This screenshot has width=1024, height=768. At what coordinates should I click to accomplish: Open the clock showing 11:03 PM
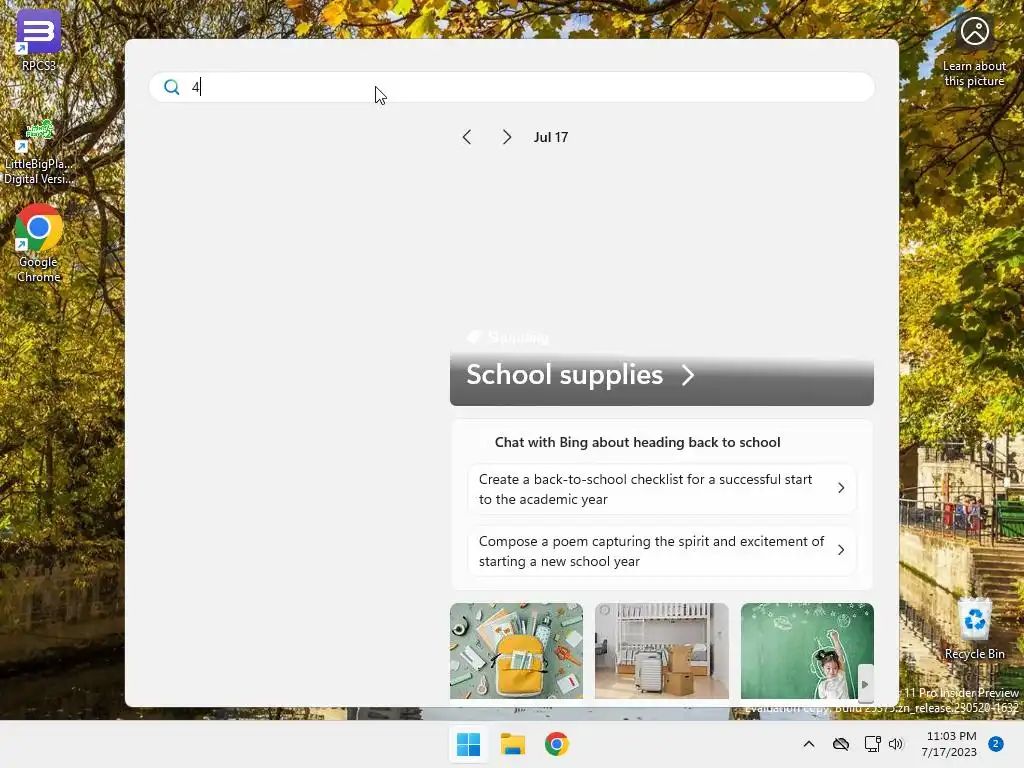(x=949, y=744)
